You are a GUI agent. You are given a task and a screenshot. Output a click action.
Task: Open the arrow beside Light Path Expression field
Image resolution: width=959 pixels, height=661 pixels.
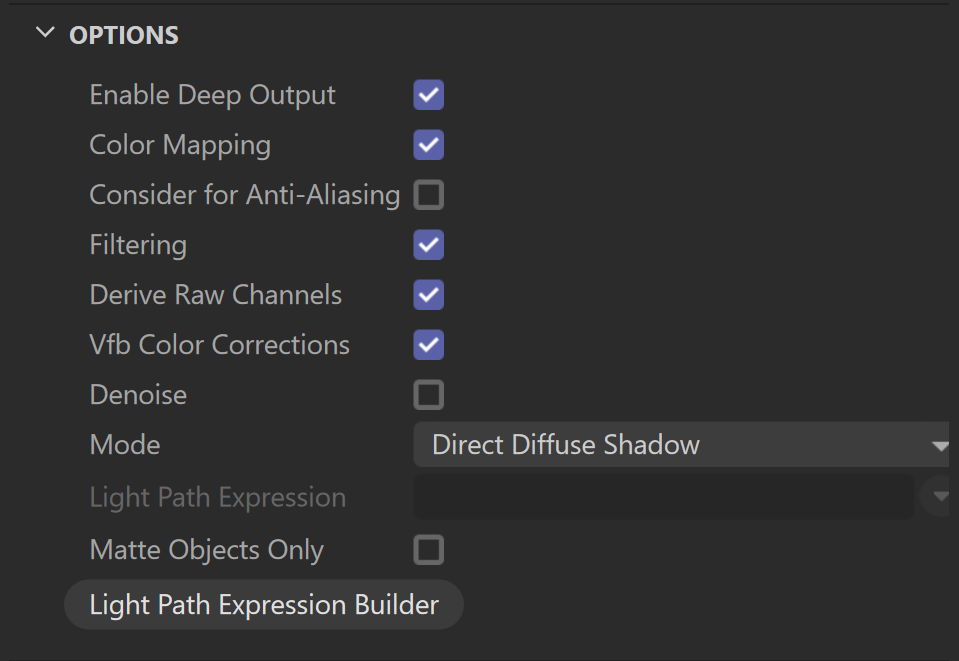[939, 497]
